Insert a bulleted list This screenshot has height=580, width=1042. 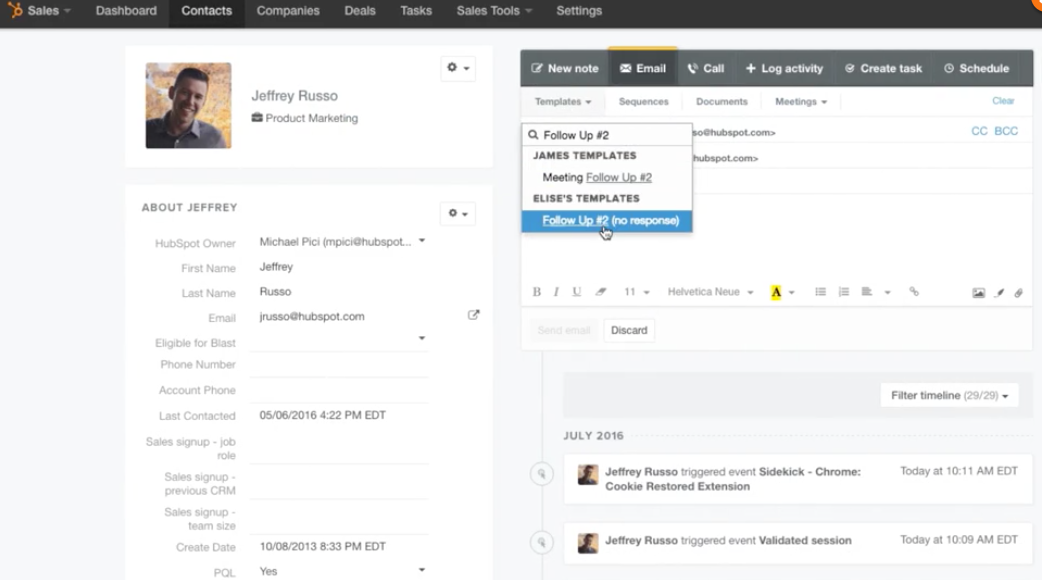821,292
